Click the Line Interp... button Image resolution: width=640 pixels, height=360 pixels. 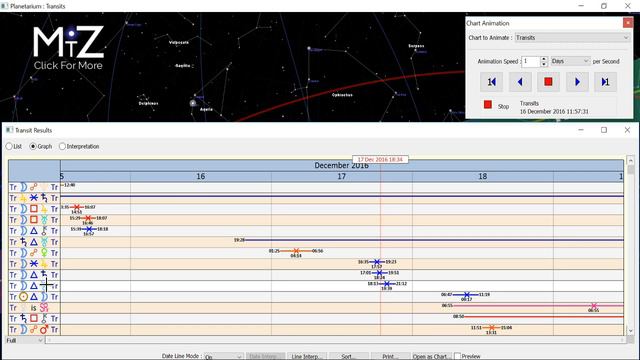(307, 356)
